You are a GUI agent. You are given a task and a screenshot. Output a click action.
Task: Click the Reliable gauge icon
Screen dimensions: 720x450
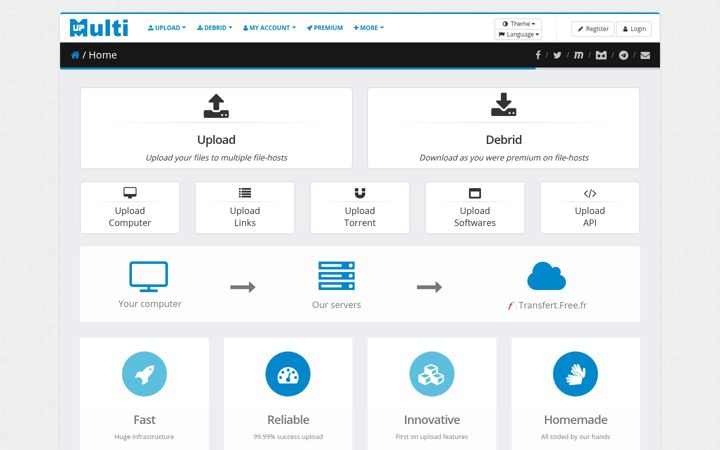click(x=288, y=374)
